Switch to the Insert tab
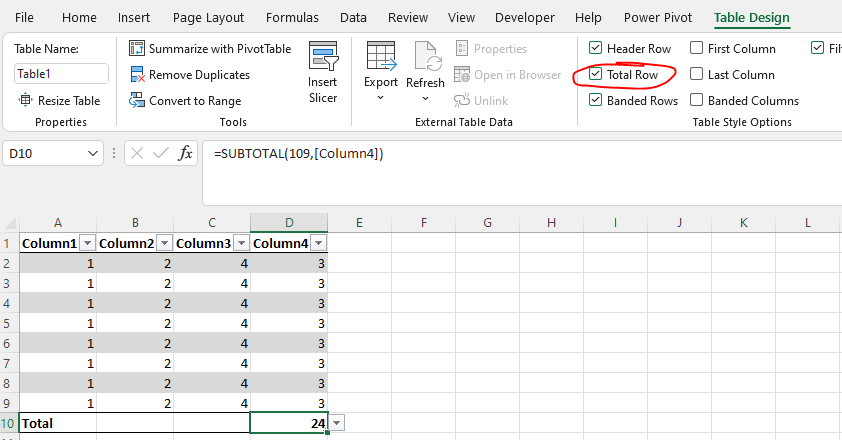 pyautogui.click(x=134, y=18)
